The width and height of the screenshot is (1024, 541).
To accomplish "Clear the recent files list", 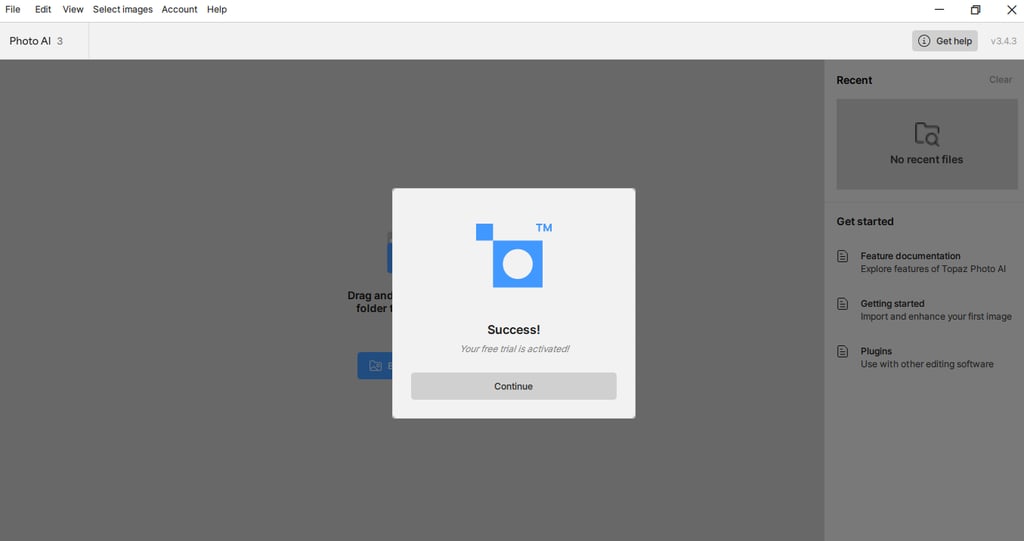I will 1000,80.
